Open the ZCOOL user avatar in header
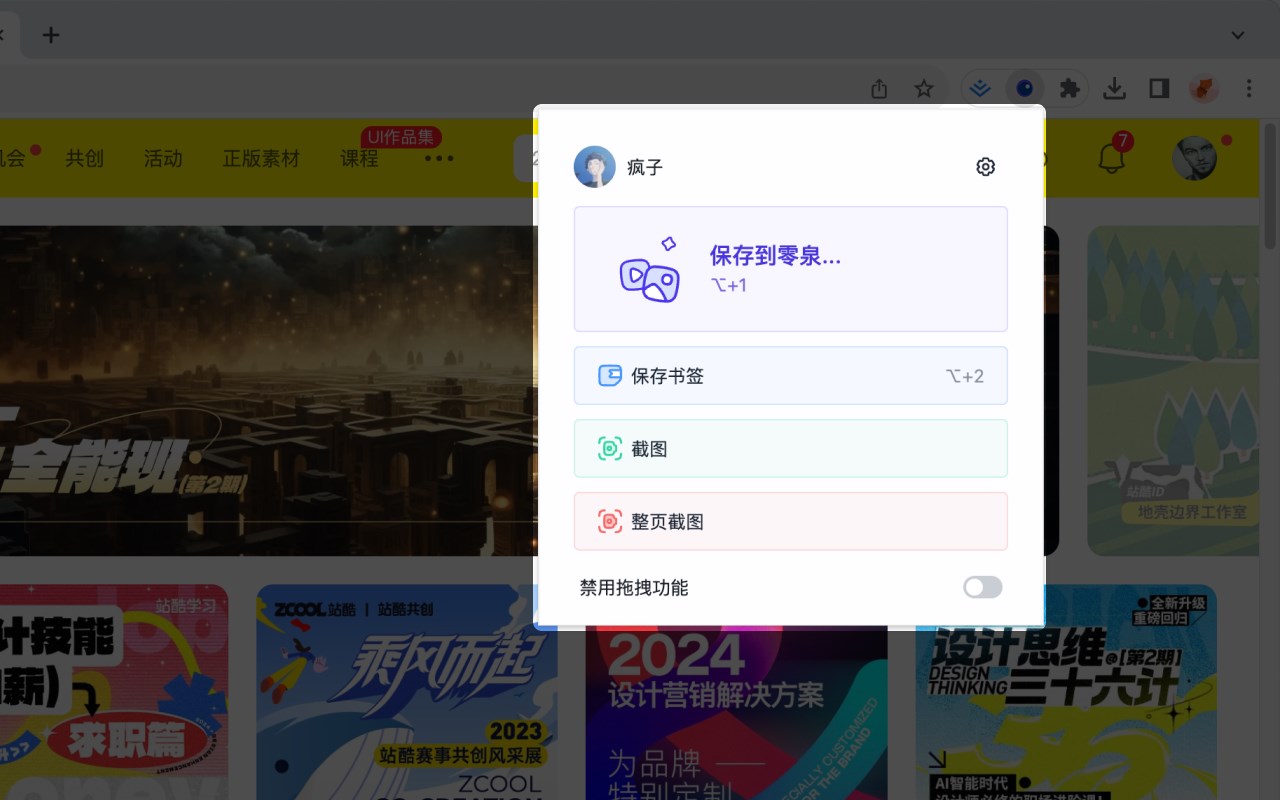 tap(1194, 158)
